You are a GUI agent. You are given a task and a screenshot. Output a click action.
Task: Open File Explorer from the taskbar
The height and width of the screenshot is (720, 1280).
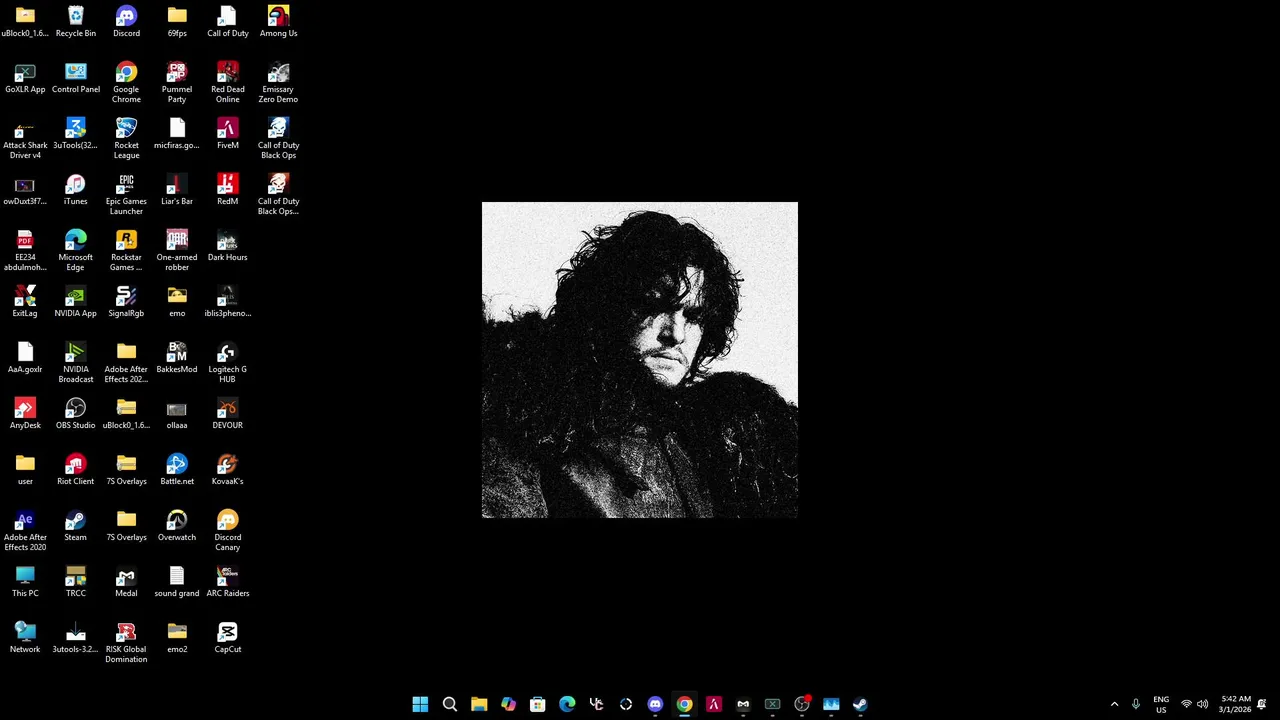(479, 704)
